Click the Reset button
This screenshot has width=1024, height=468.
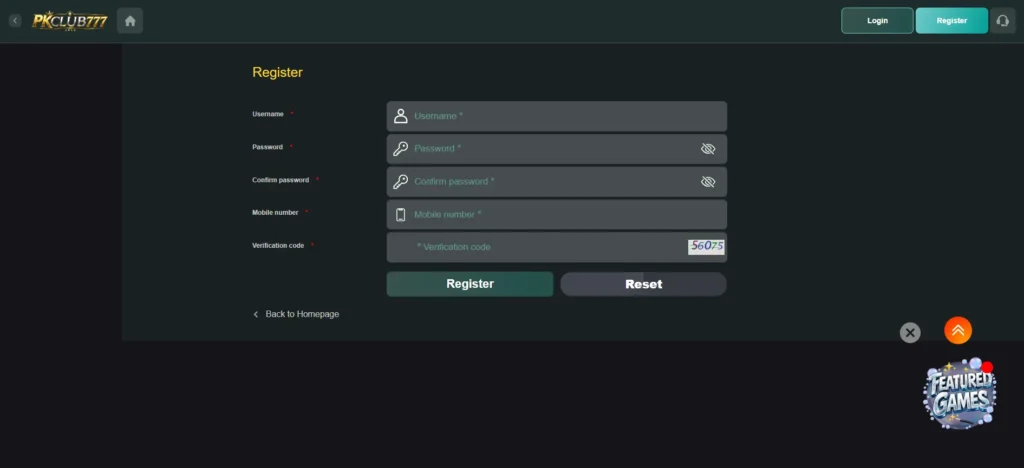[x=643, y=284]
